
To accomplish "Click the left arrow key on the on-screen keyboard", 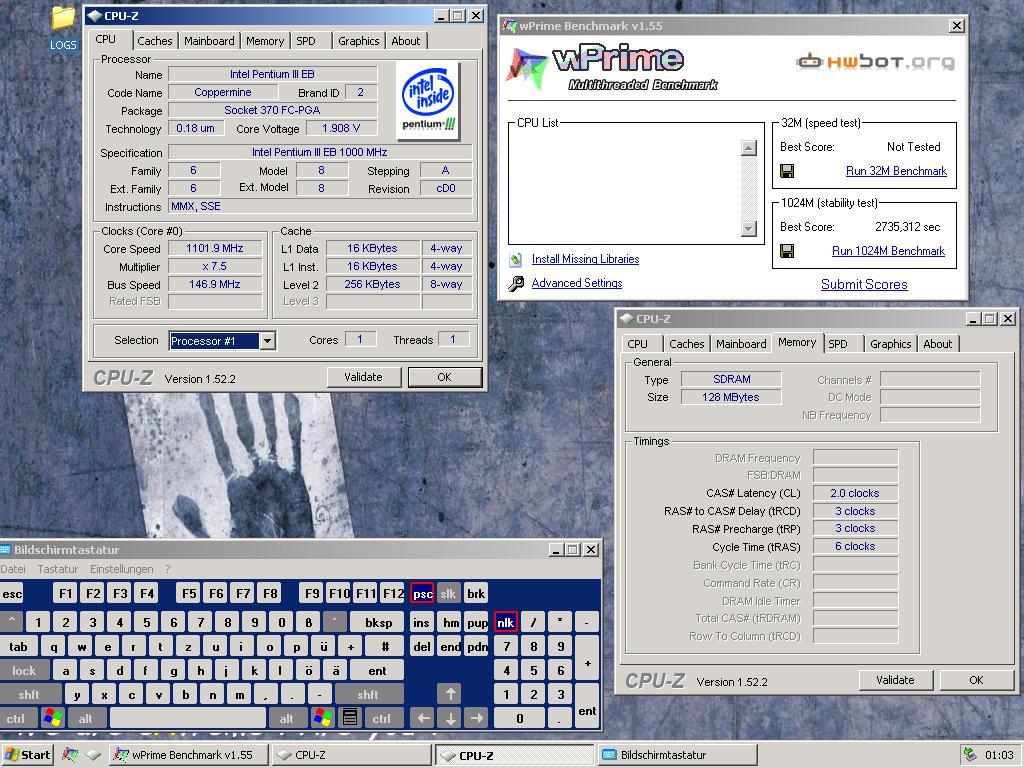I will [x=423, y=718].
